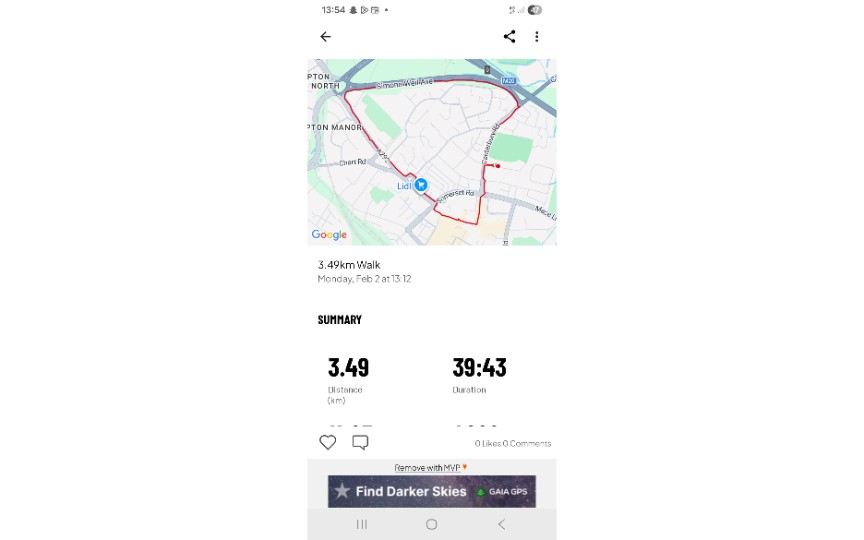The height and width of the screenshot is (540, 864).
Task: Tap the Lidl shopping cart marker
Action: [422, 185]
